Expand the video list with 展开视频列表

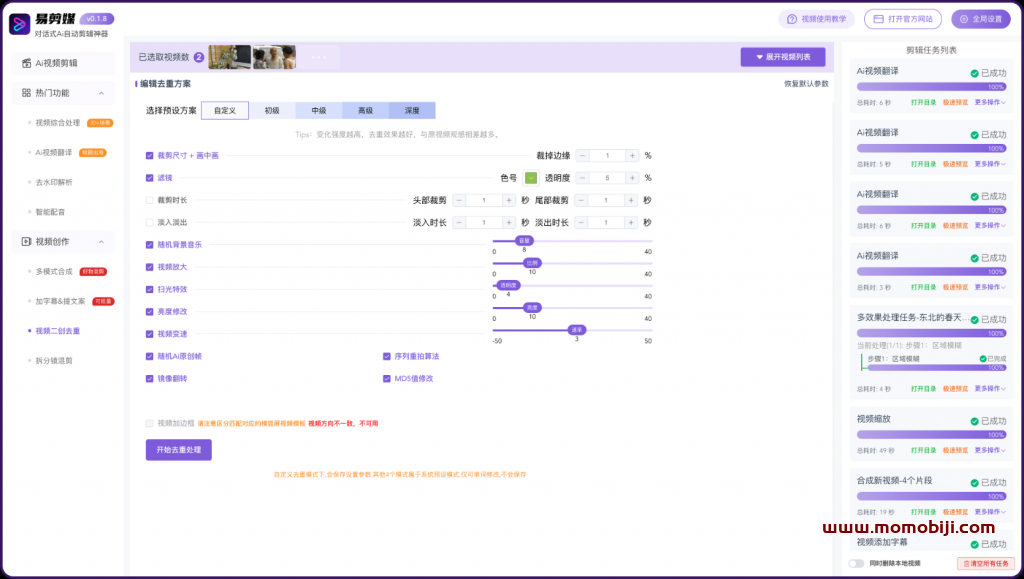tap(783, 57)
